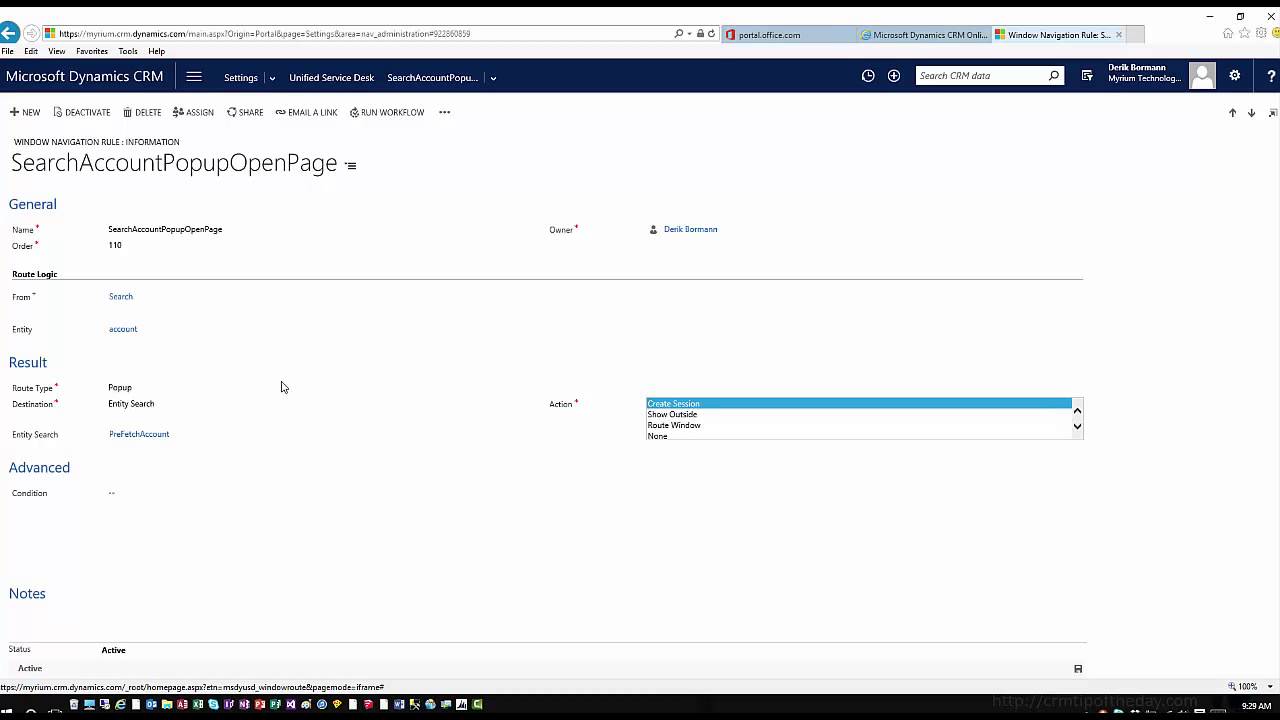Click ASSIGN in the command bar
Image resolution: width=1280 pixels, height=720 pixels.
point(193,112)
